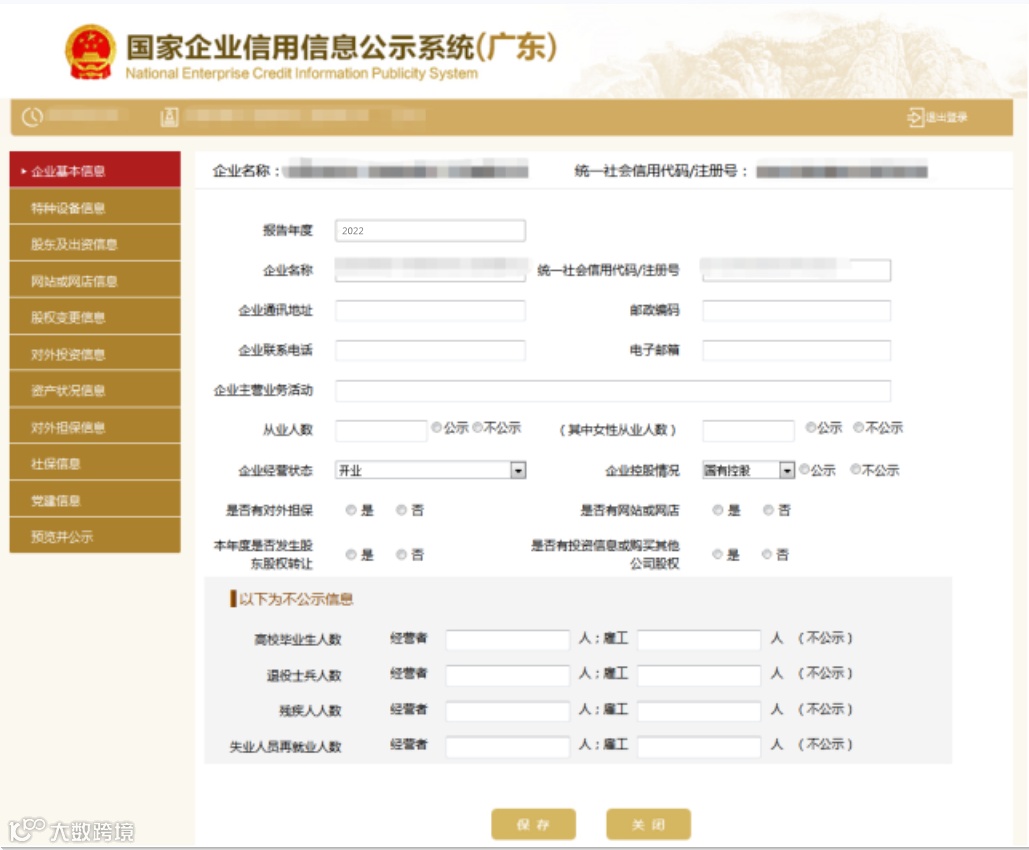Viewport: 1029px width, 850px height.
Task: Open 对外投资信息 sidebar menu
Action: (x=95, y=354)
